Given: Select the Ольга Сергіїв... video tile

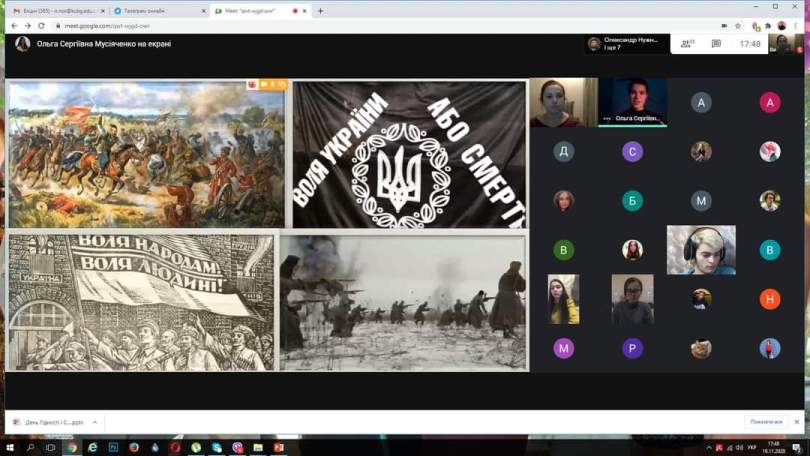Looking at the screenshot, I should (x=632, y=102).
